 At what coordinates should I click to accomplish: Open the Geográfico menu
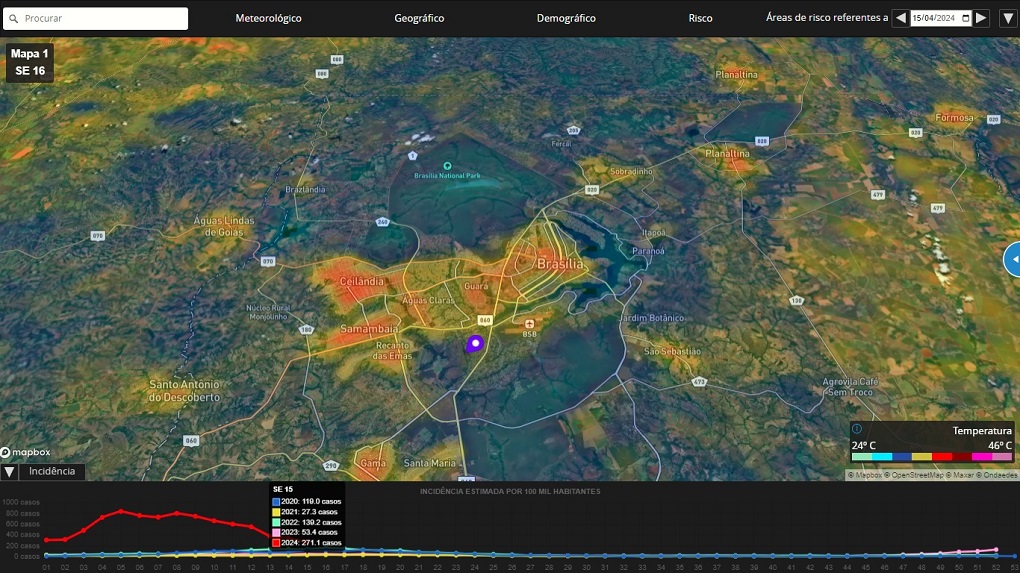coord(419,18)
